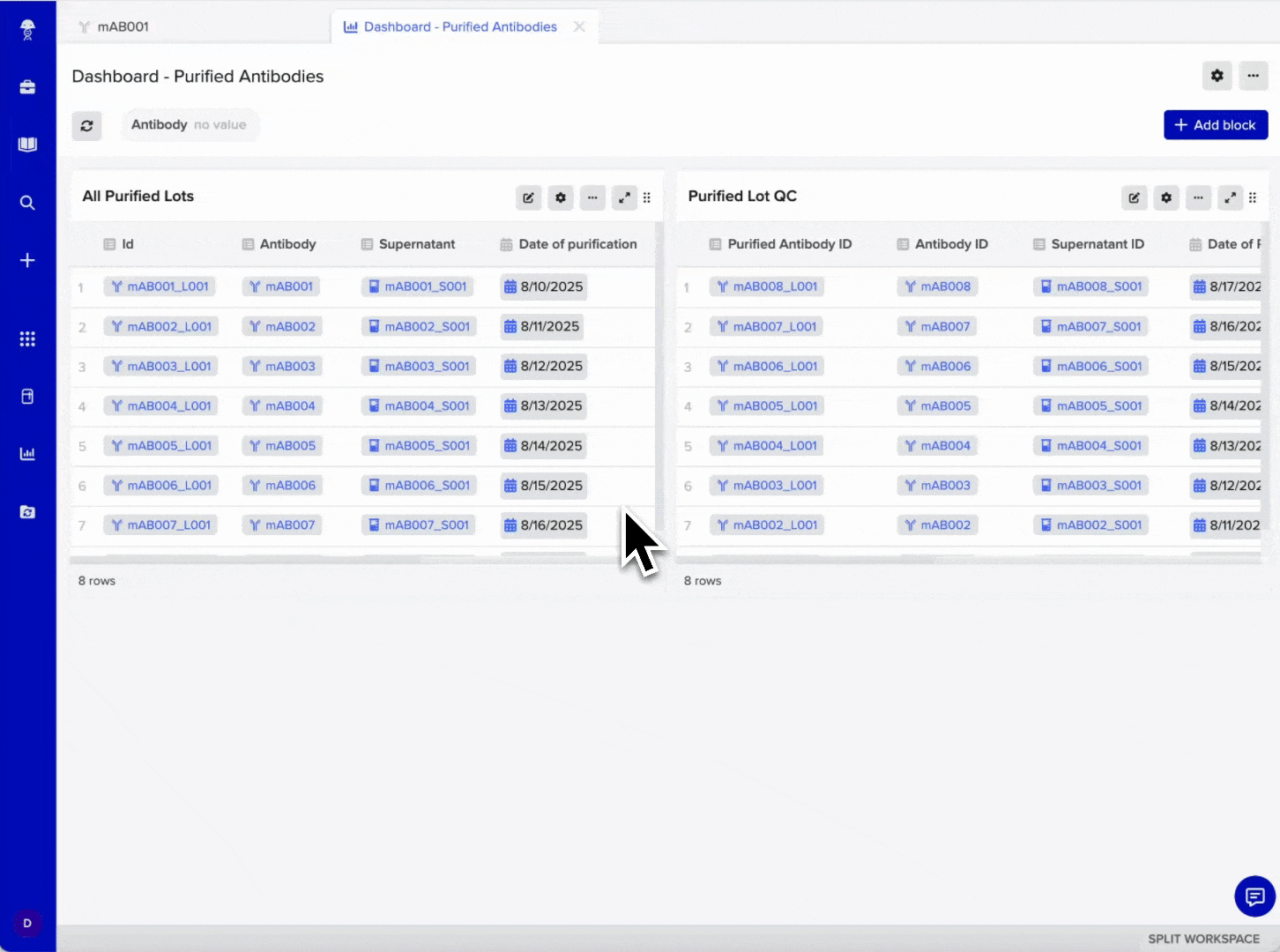Click the refresh dashboard icon
Viewport: 1280px width, 952px height.
(86, 126)
